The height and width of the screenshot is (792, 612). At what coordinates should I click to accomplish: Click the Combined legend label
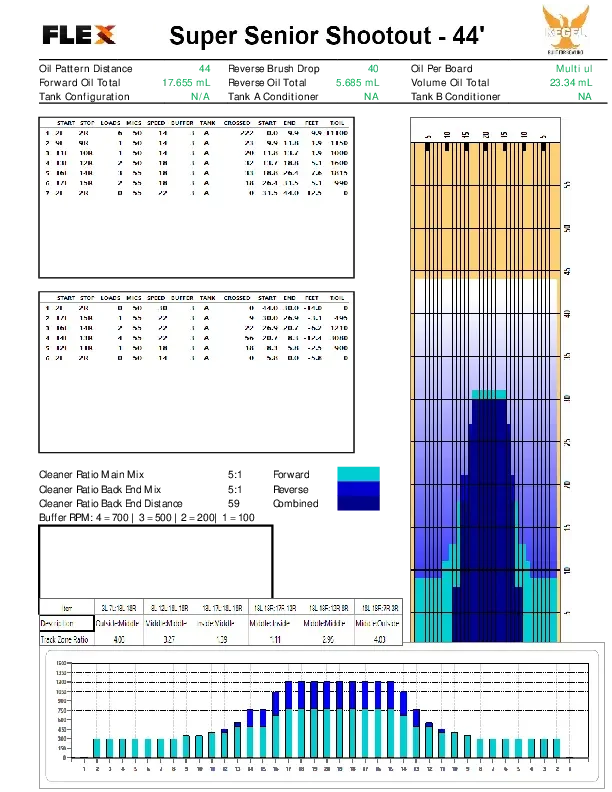[295, 504]
